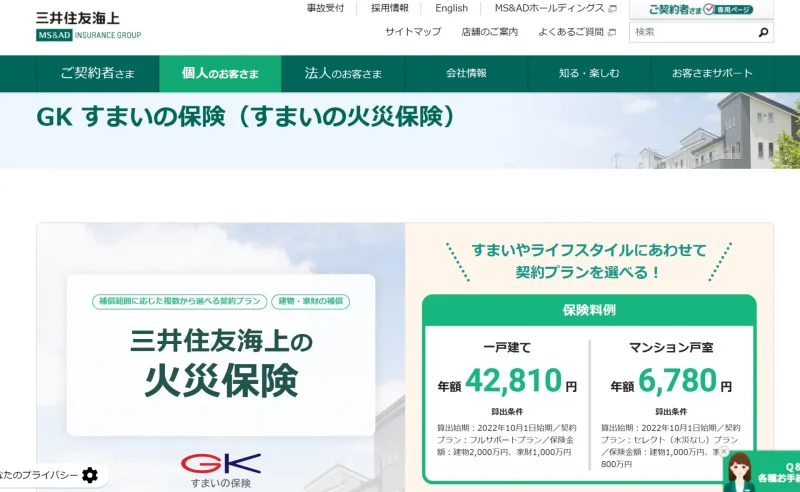Open 店舗のご案内 link
The height and width of the screenshot is (492, 800).
tap(489, 32)
